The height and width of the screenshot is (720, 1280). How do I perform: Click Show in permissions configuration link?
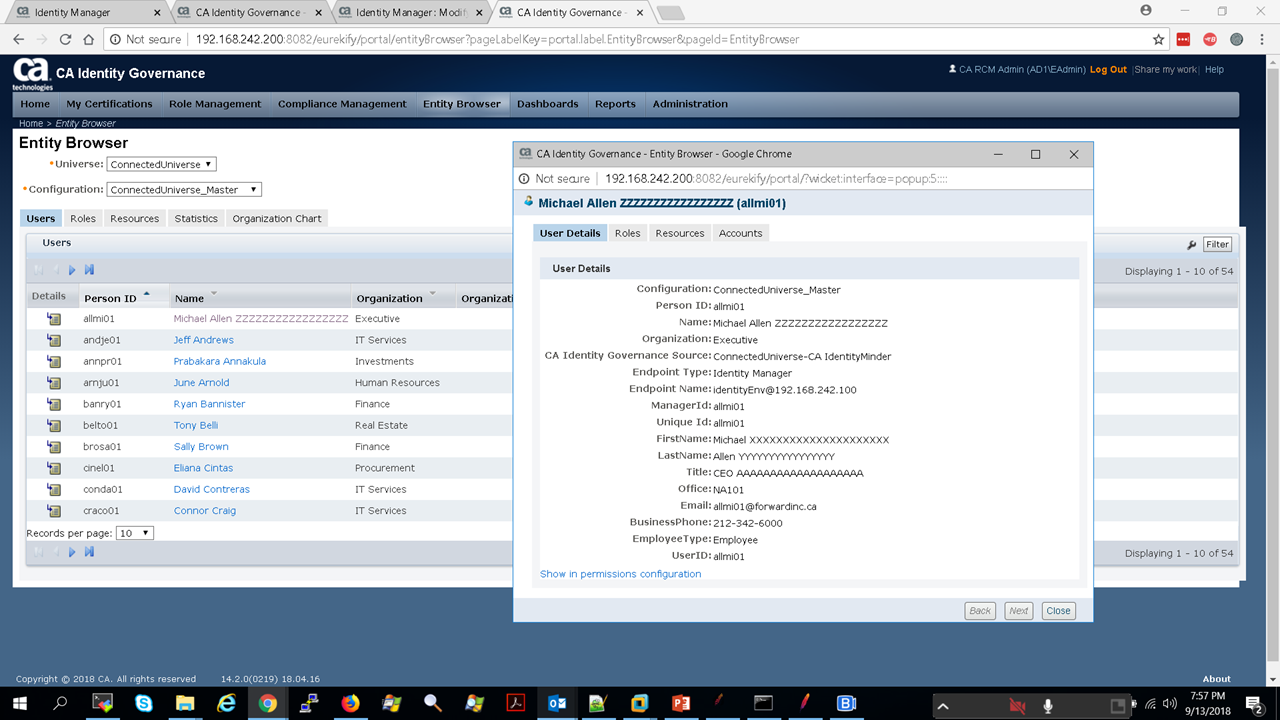coord(620,574)
